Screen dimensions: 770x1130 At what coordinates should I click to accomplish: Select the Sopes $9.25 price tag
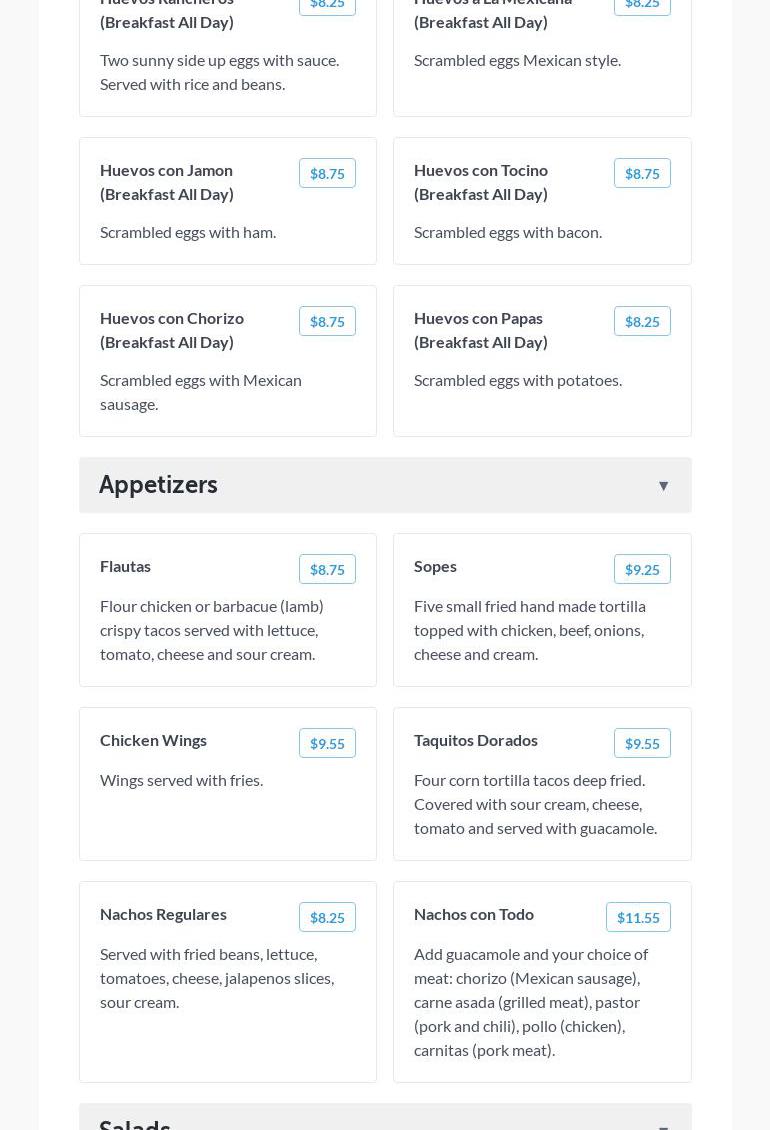pos(642,569)
